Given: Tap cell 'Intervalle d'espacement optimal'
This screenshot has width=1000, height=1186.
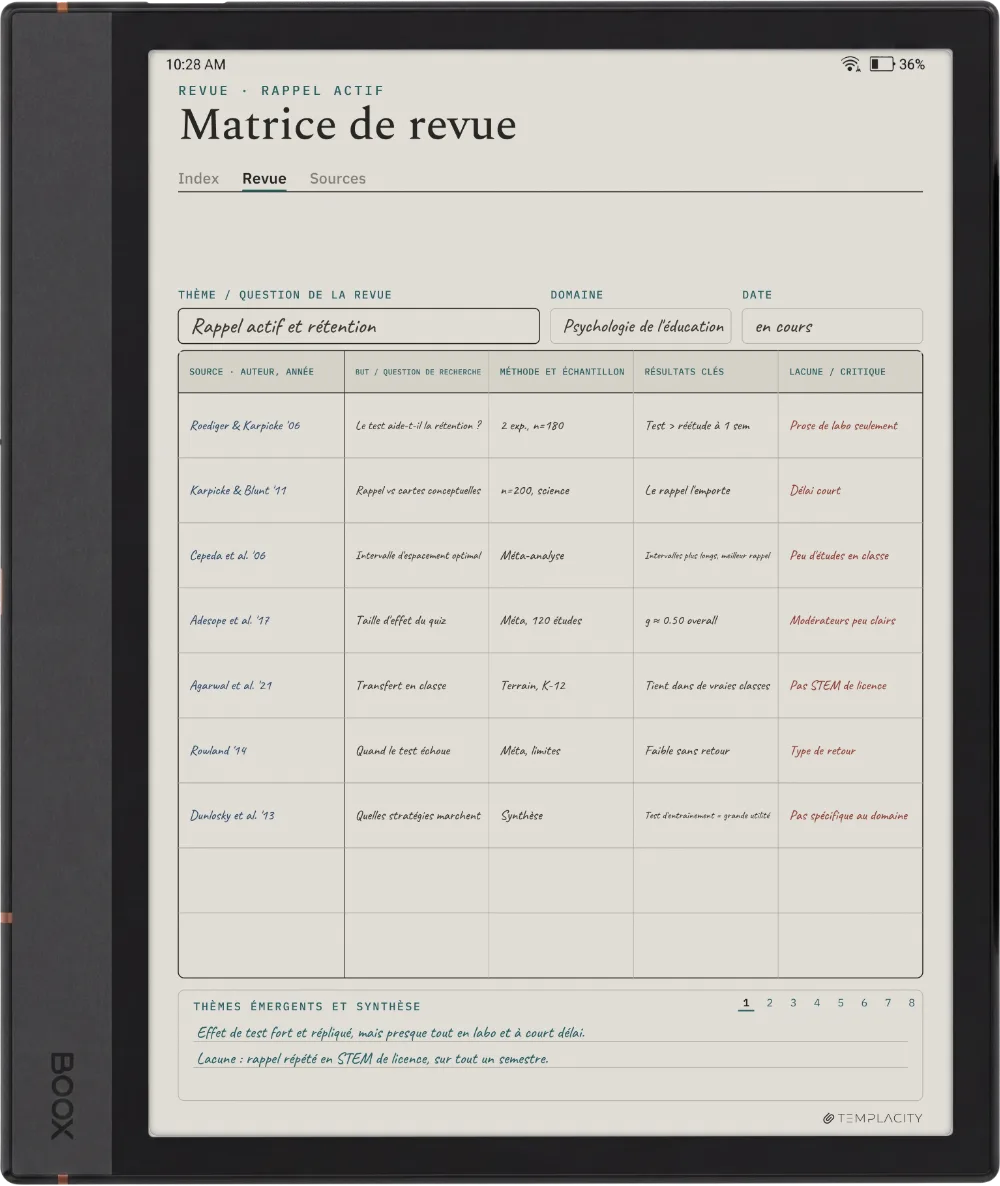Looking at the screenshot, I should click(x=417, y=555).
